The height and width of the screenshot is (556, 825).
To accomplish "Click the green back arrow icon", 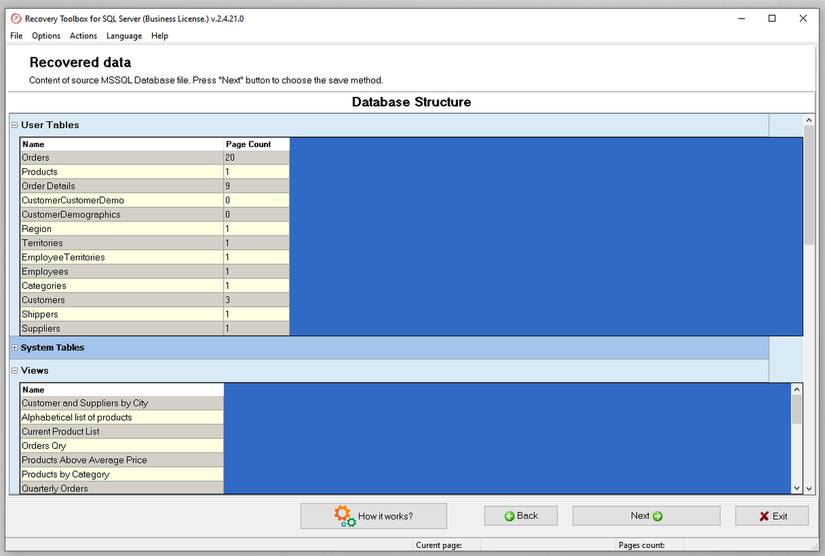I will click(x=509, y=516).
